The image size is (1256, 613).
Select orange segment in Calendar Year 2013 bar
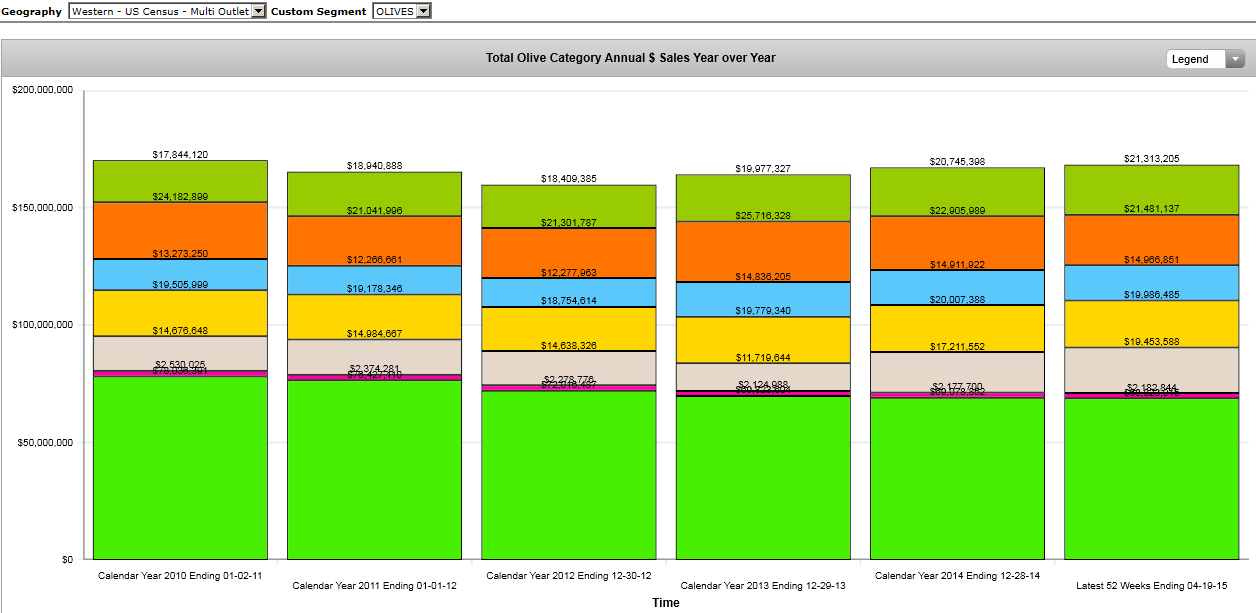coord(763,250)
